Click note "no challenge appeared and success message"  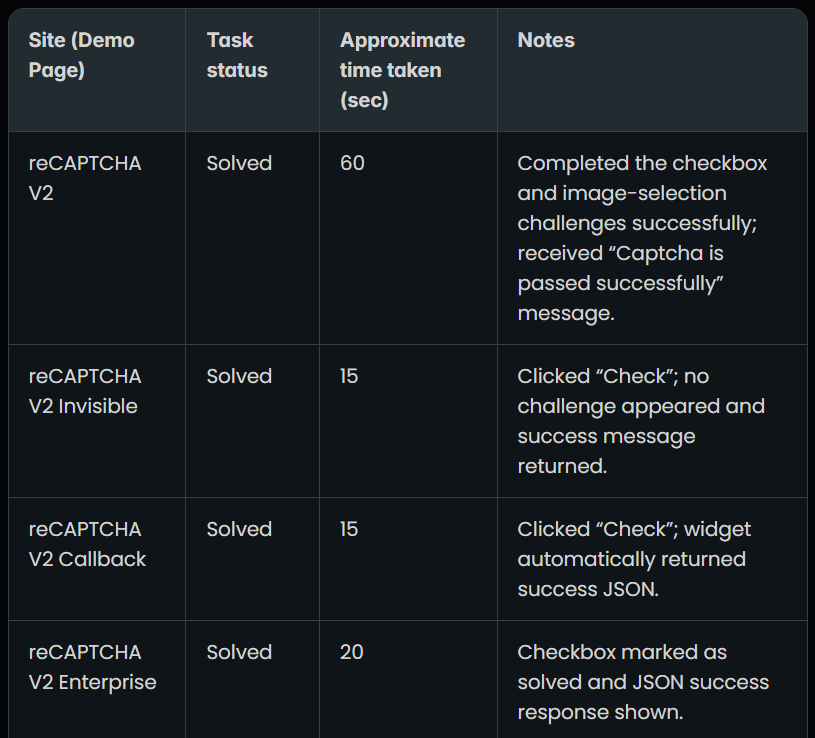pyautogui.click(x=641, y=421)
